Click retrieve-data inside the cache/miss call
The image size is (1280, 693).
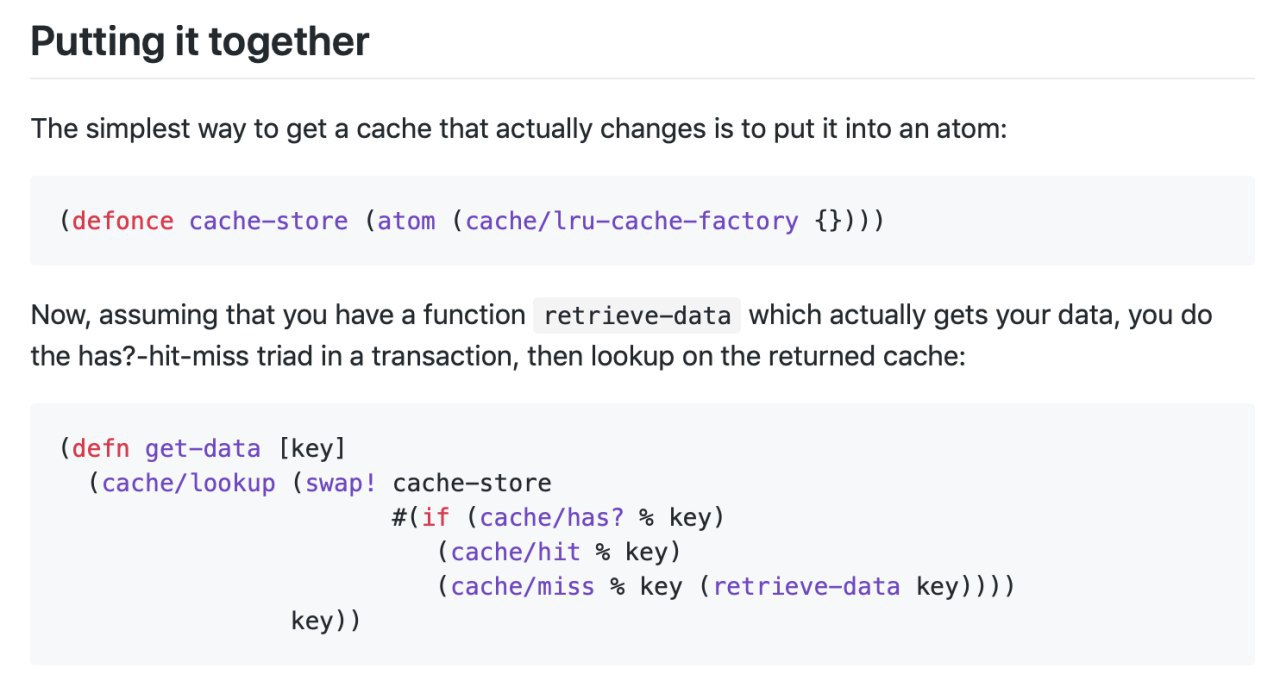(x=807, y=586)
